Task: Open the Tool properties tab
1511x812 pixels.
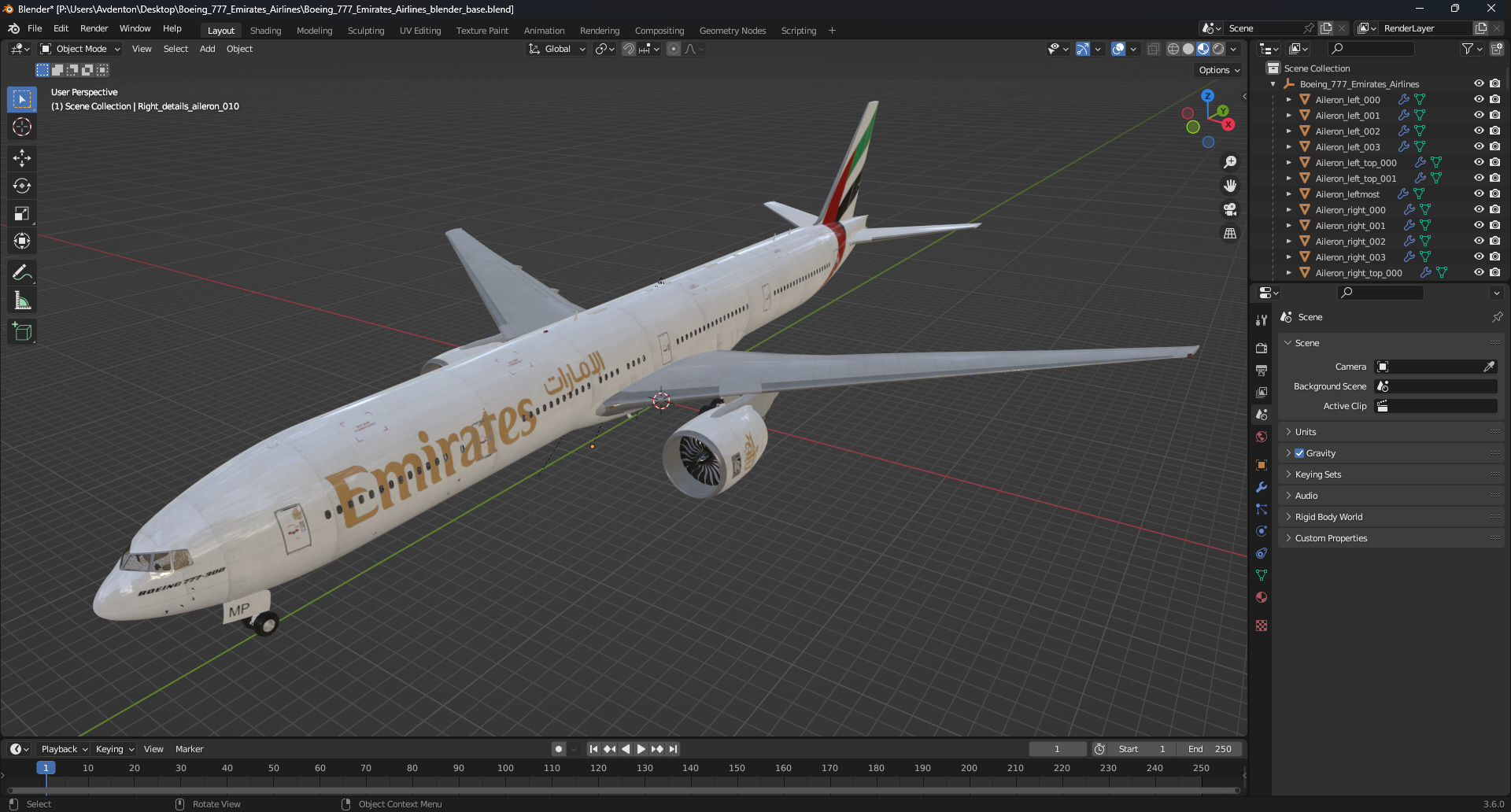Action: coord(1262,320)
